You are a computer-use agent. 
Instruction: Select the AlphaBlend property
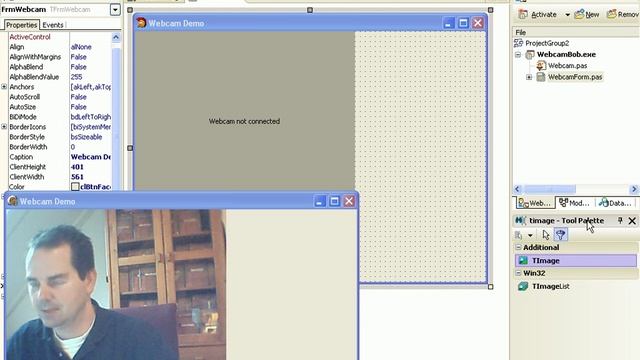click(26, 67)
